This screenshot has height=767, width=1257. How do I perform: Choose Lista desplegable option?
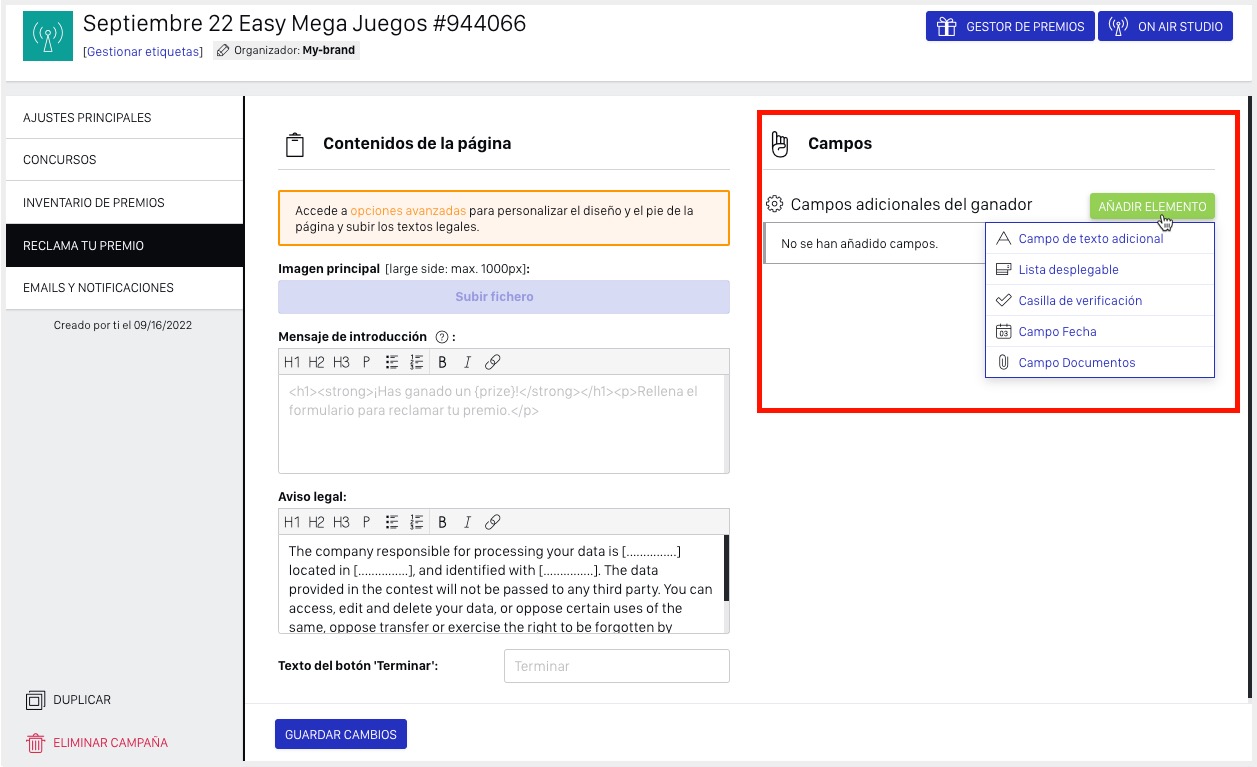coord(1068,270)
